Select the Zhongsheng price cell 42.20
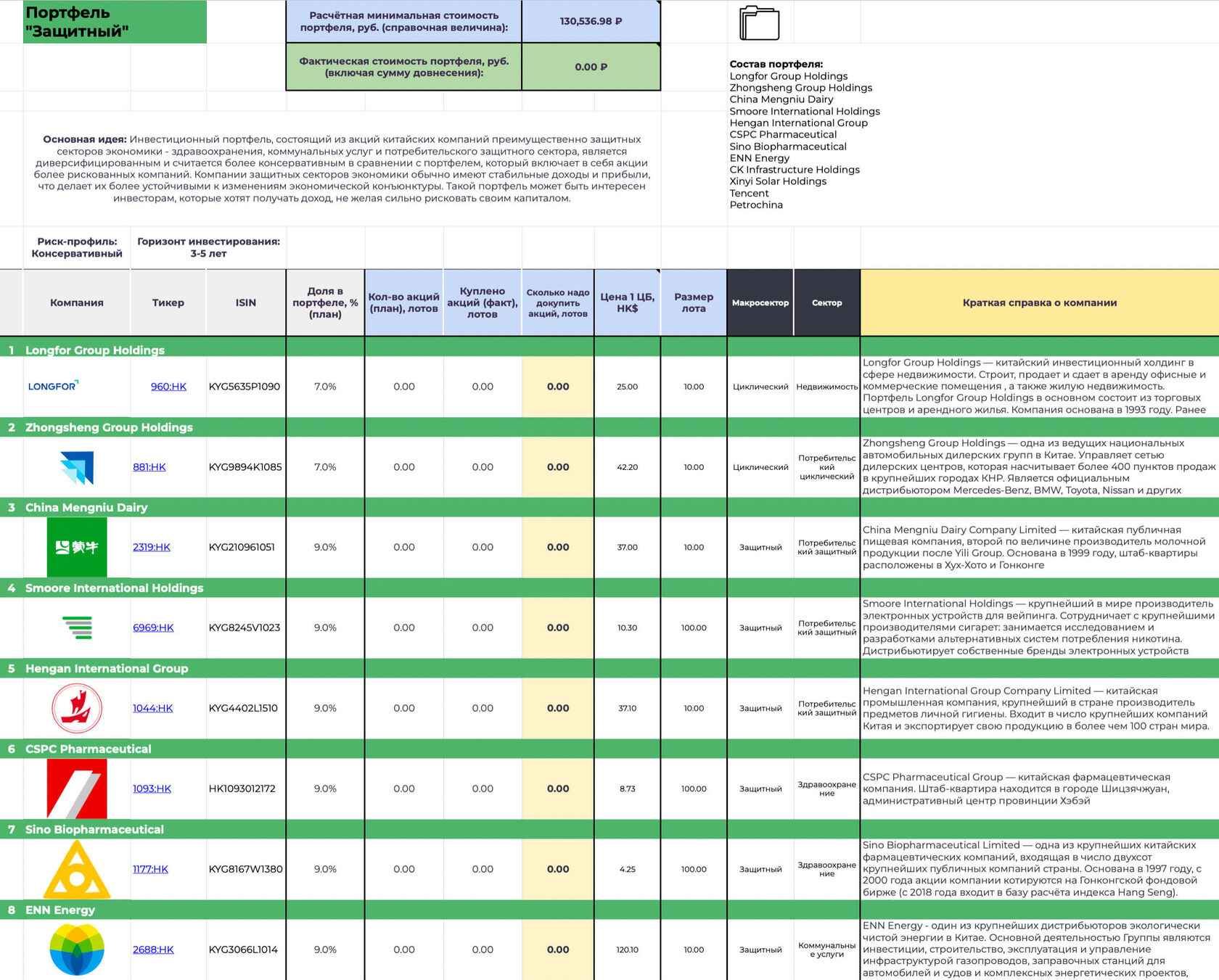 click(x=628, y=467)
